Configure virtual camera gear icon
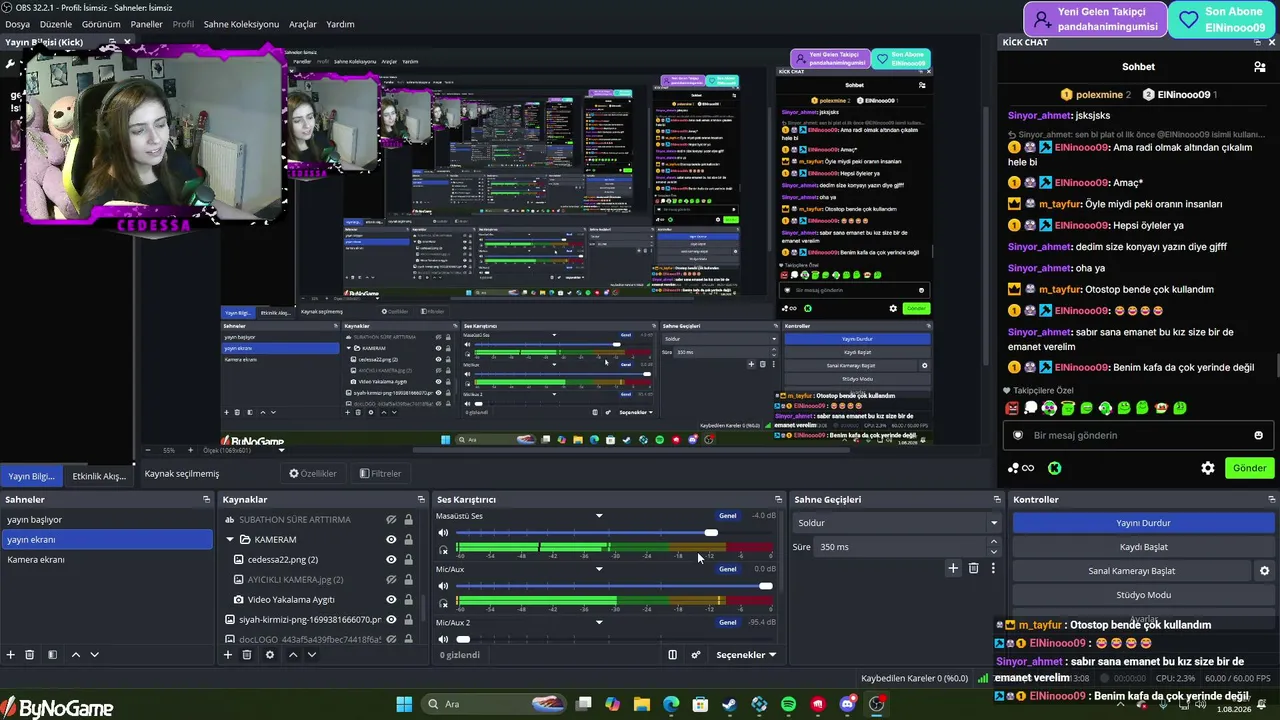Viewport: 1280px width, 720px height. [x=1264, y=571]
